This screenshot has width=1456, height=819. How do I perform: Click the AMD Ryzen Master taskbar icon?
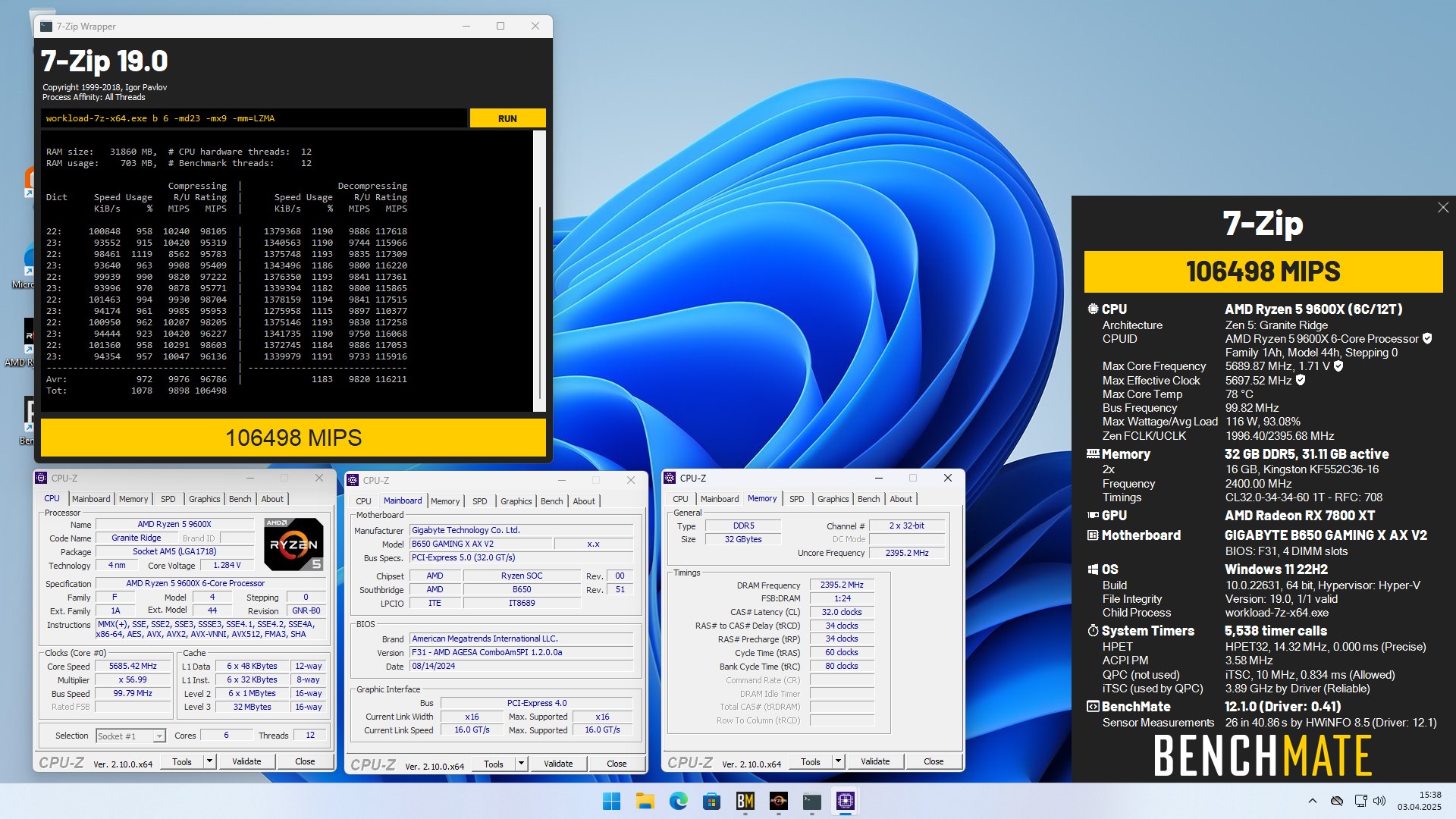pyautogui.click(x=778, y=801)
